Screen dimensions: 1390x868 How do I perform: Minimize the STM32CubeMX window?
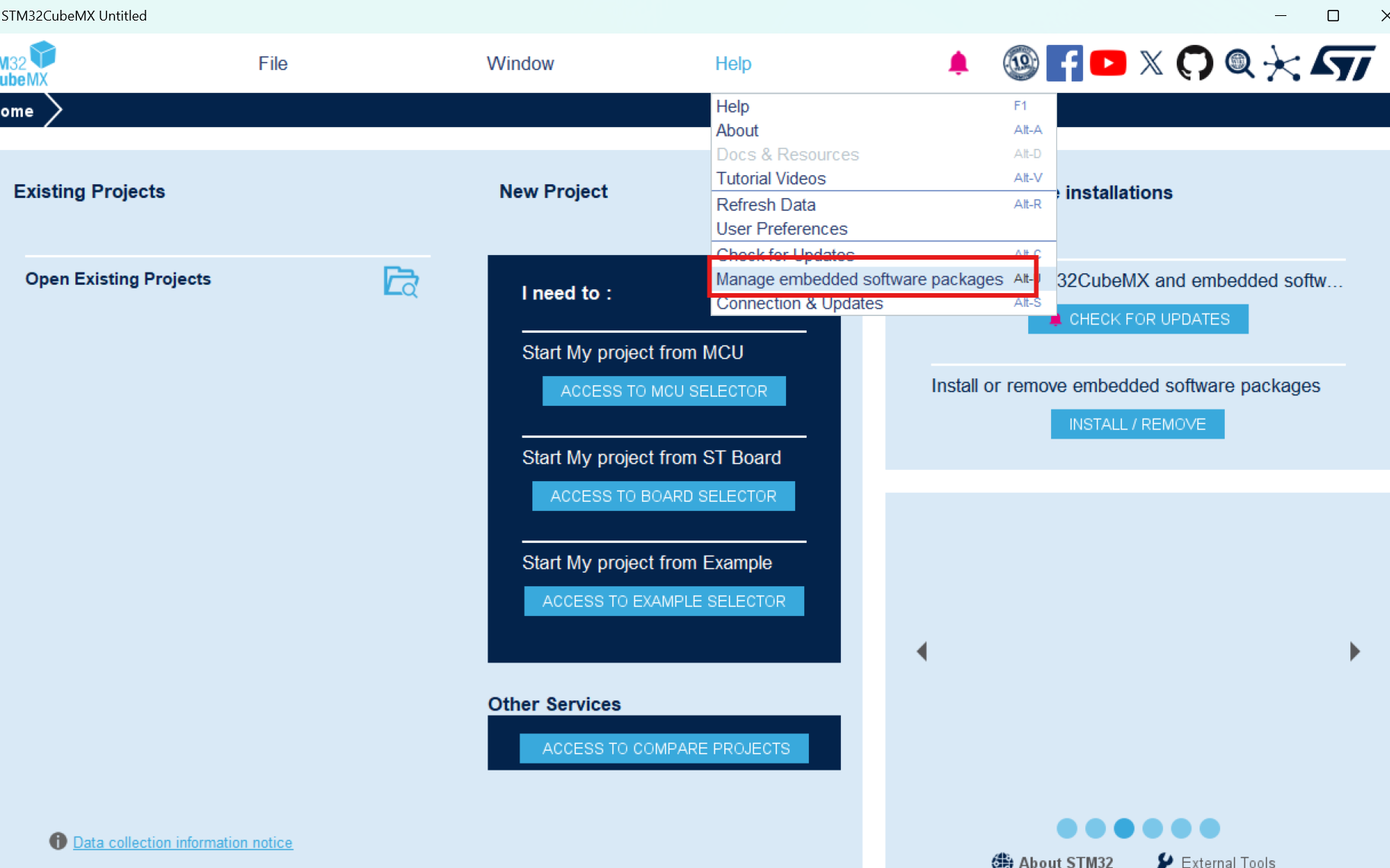1280,15
